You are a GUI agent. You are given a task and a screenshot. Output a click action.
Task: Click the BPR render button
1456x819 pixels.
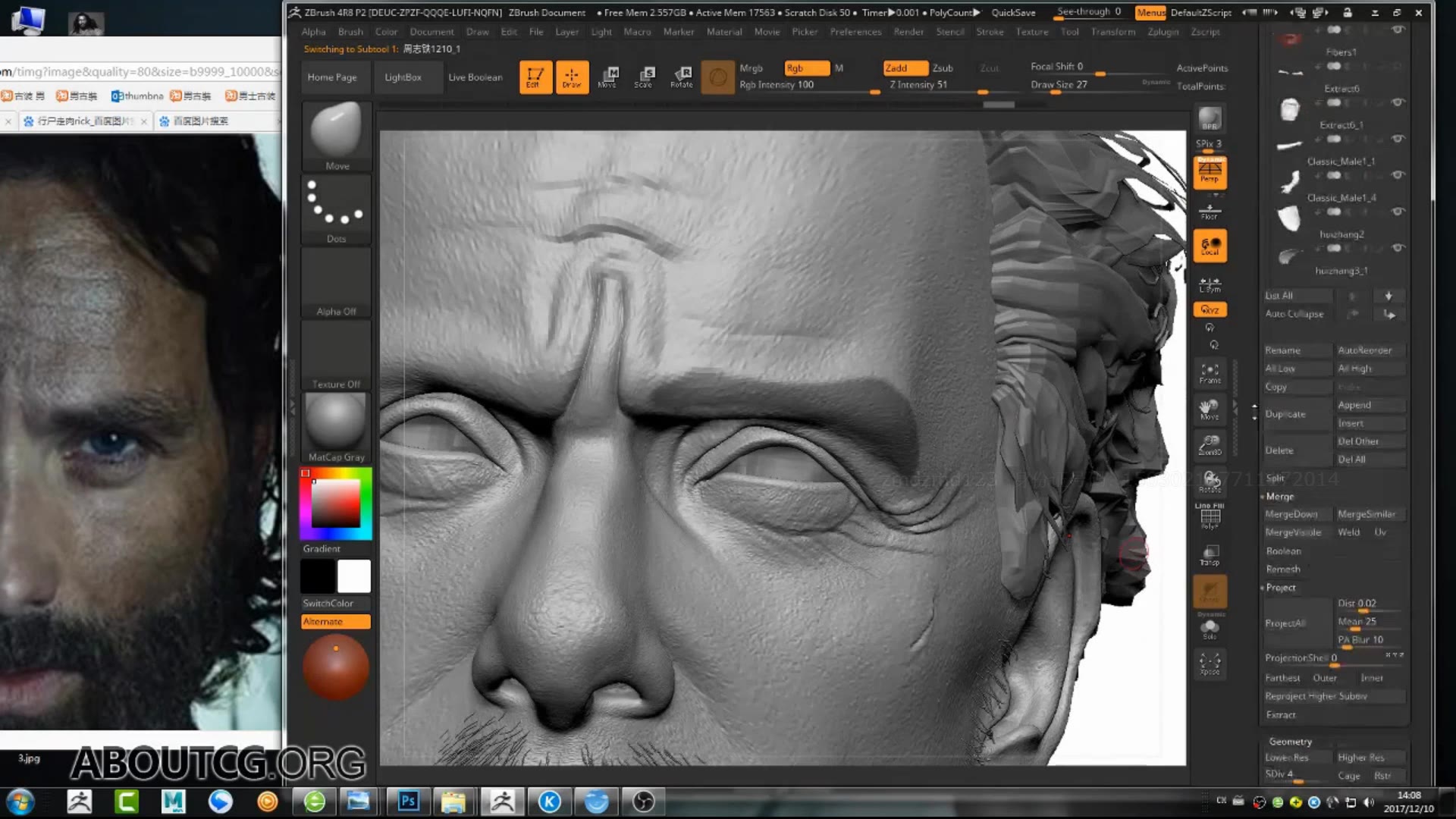[x=1210, y=118]
